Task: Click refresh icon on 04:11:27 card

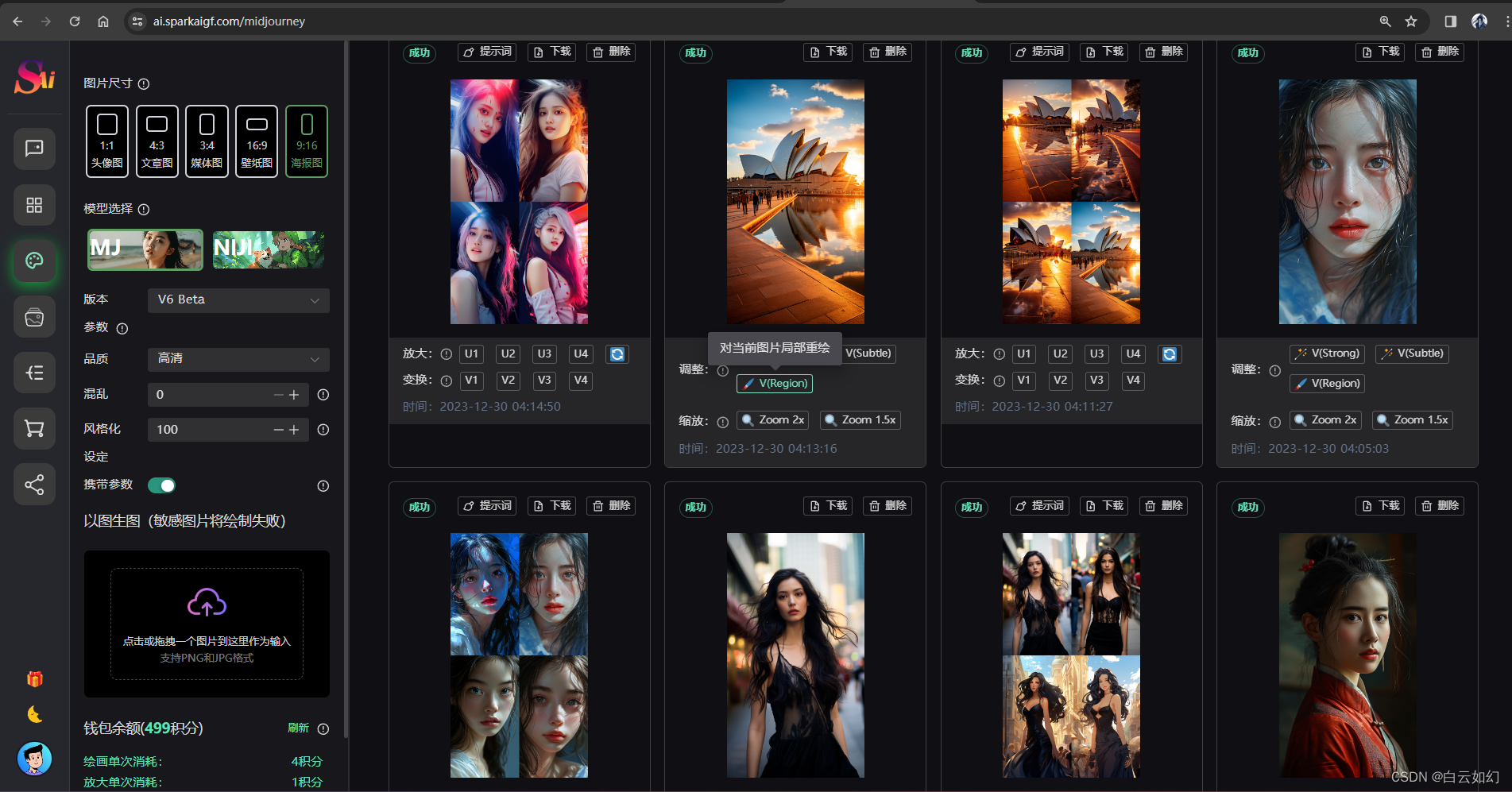Action: tap(1170, 354)
